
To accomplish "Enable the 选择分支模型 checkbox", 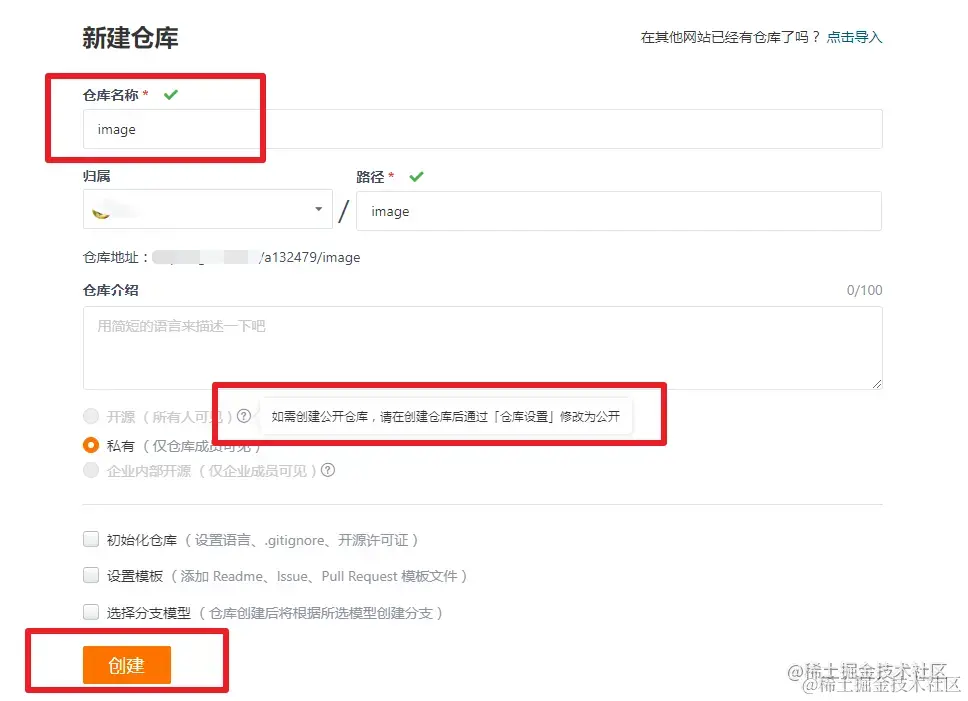I will pos(91,612).
